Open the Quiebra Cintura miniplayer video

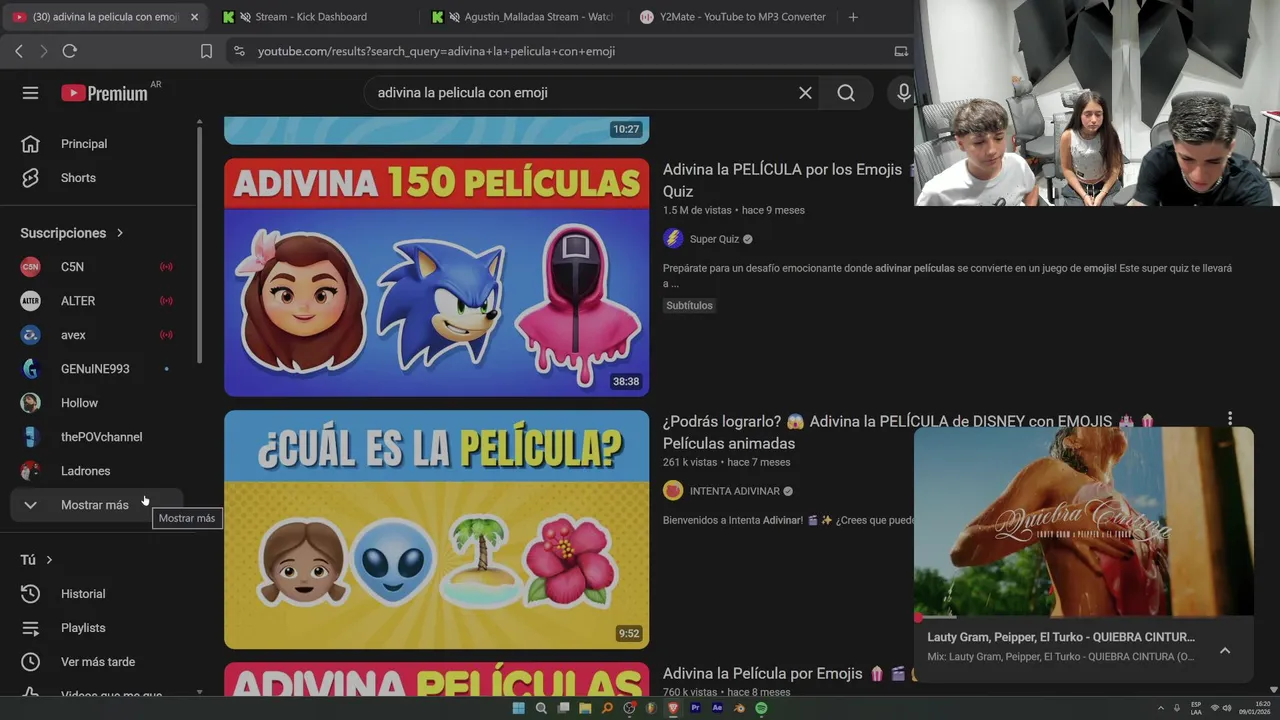tap(1084, 522)
